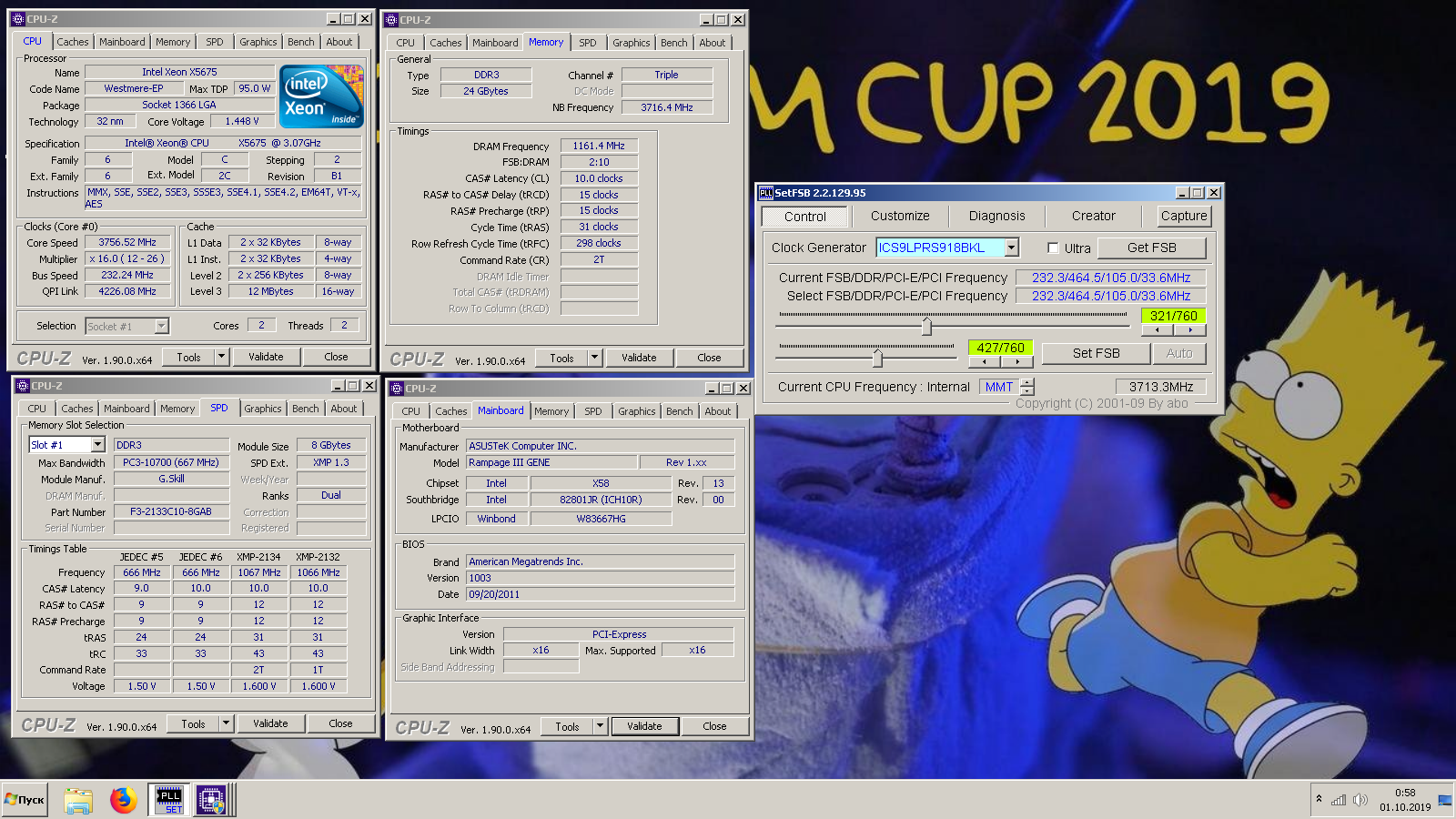Image resolution: width=1456 pixels, height=819 pixels.
Task: Show hidden tray icons arrow
Action: (1319, 799)
